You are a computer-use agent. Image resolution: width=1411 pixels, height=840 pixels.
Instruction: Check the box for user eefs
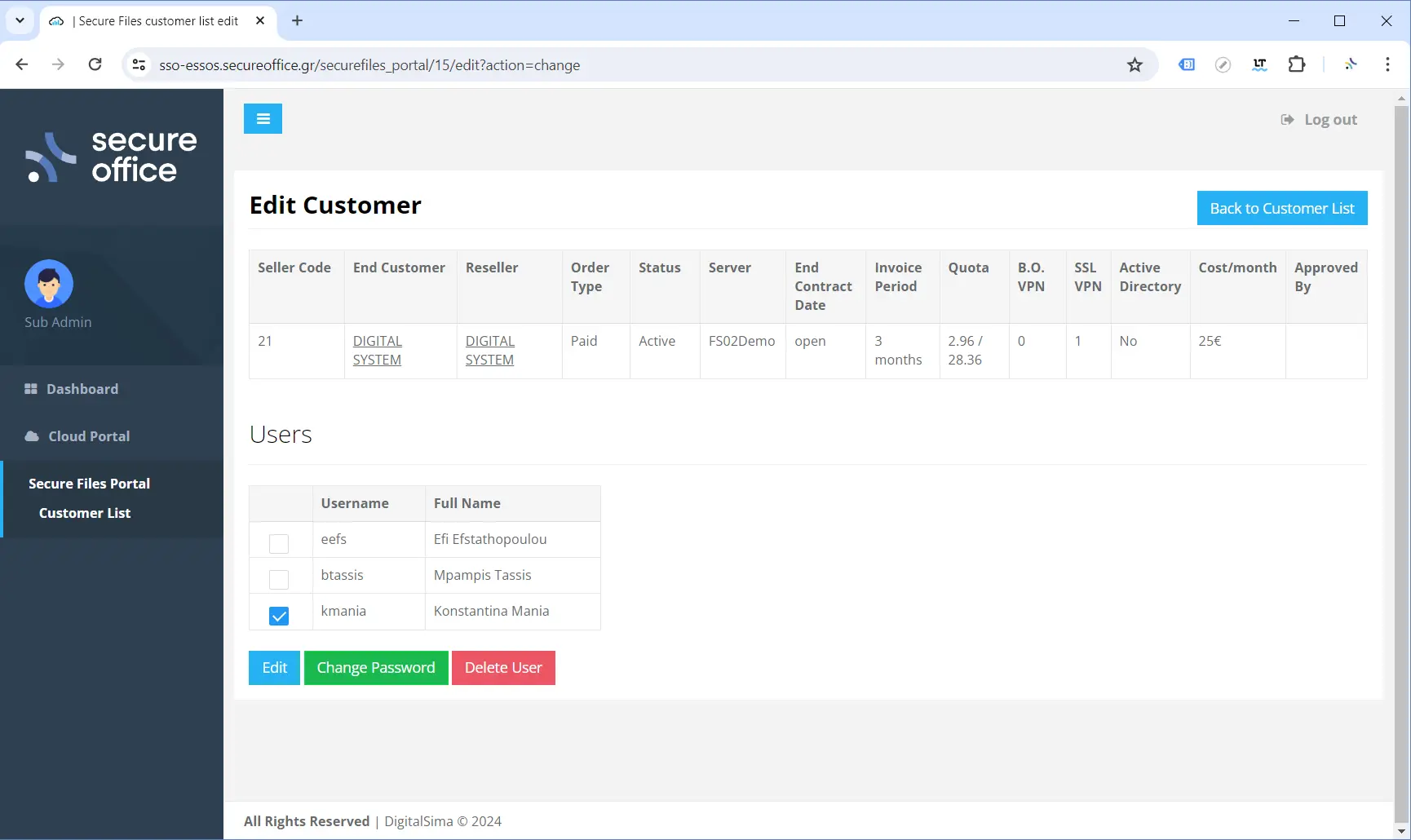click(x=279, y=543)
